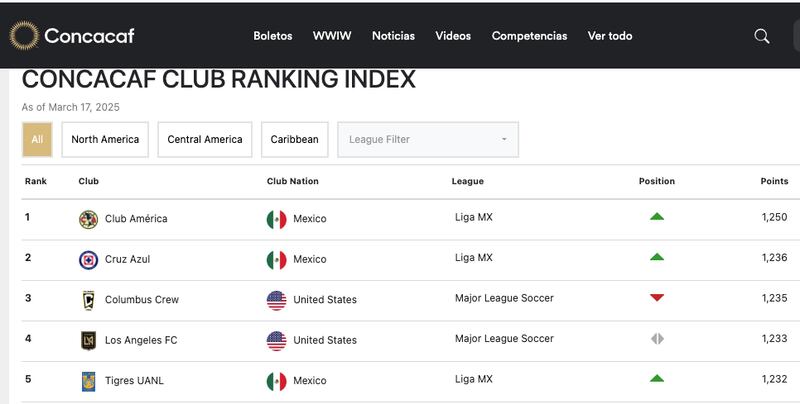Open search with the magnifier icon
Viewport: 800px width, 404px height.
pyautogui.click(x=762, y=36)
